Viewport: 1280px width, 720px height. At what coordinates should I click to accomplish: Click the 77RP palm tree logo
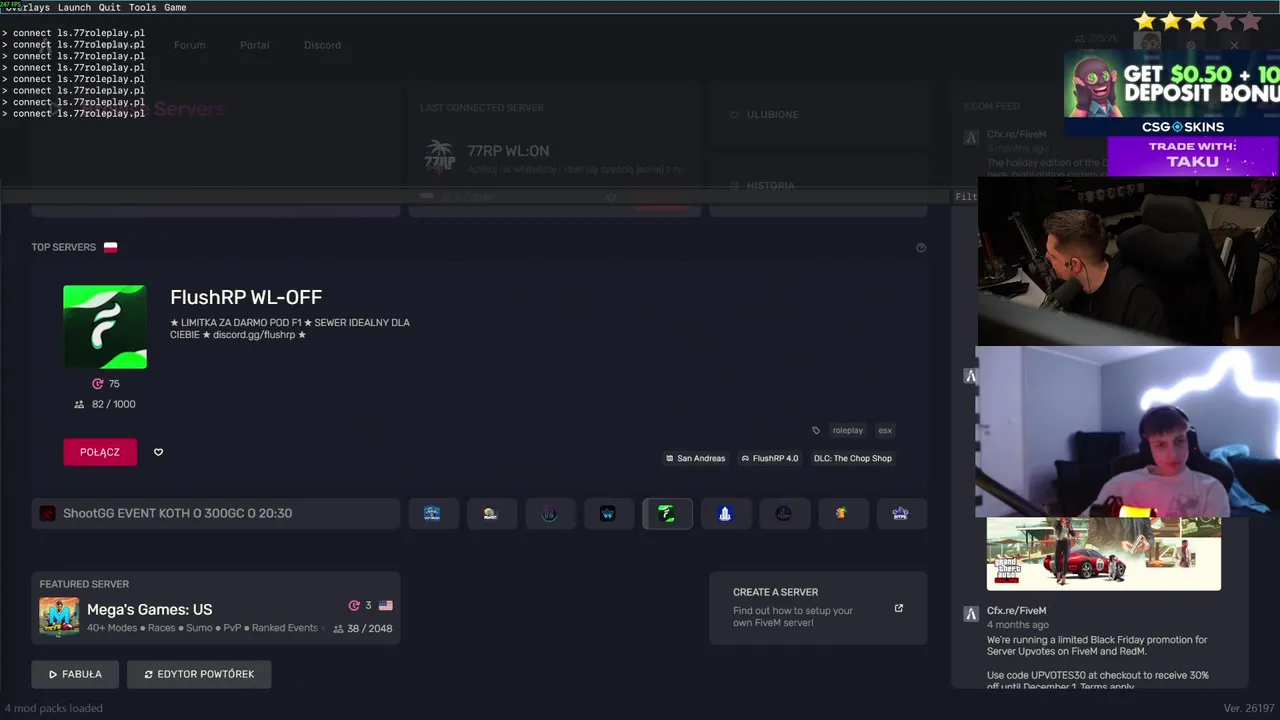pos(439,156)
